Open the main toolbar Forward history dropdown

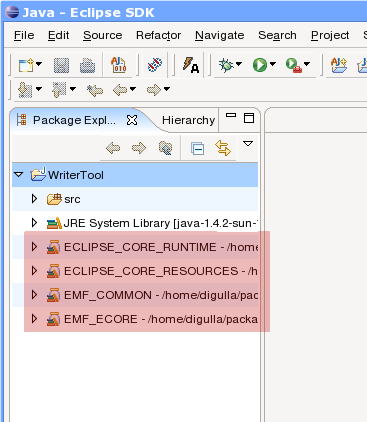pyautogui.click(x=167, y=89)
